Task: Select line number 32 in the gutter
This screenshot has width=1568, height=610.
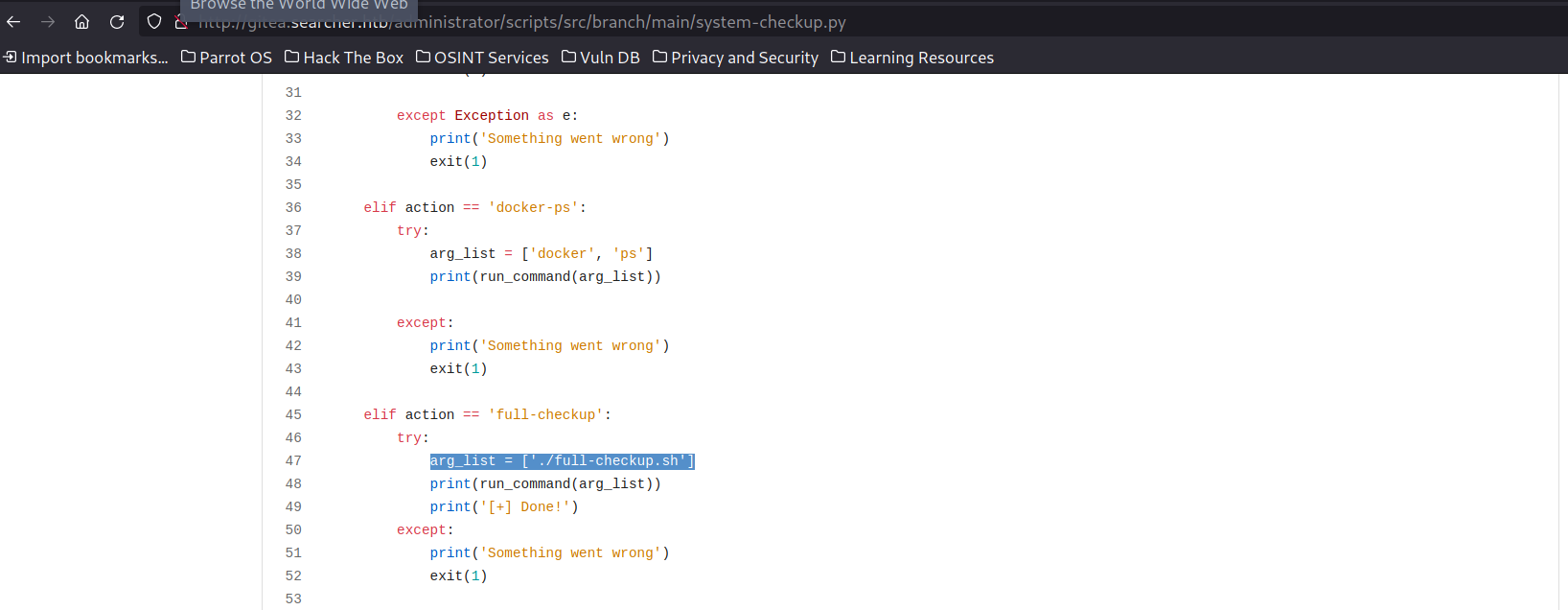Action: pos(293,115)
